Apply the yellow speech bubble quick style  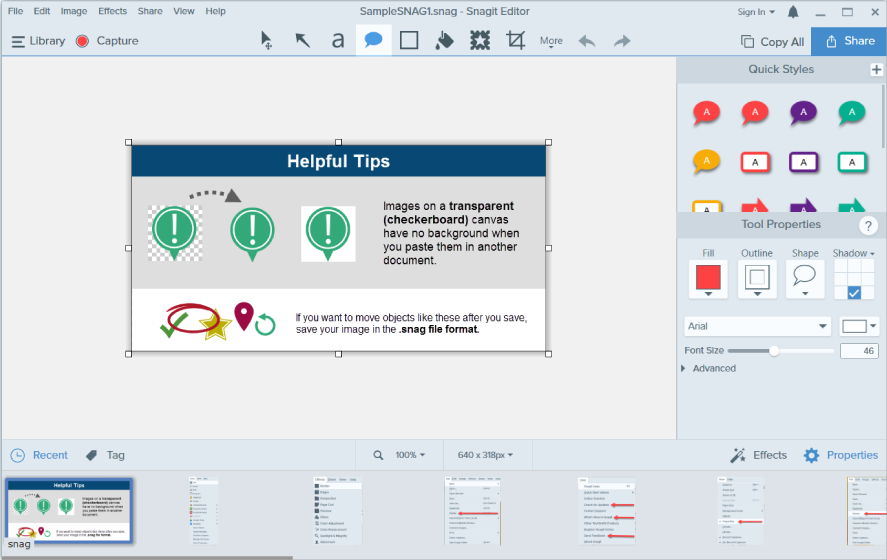coord(707,162)
